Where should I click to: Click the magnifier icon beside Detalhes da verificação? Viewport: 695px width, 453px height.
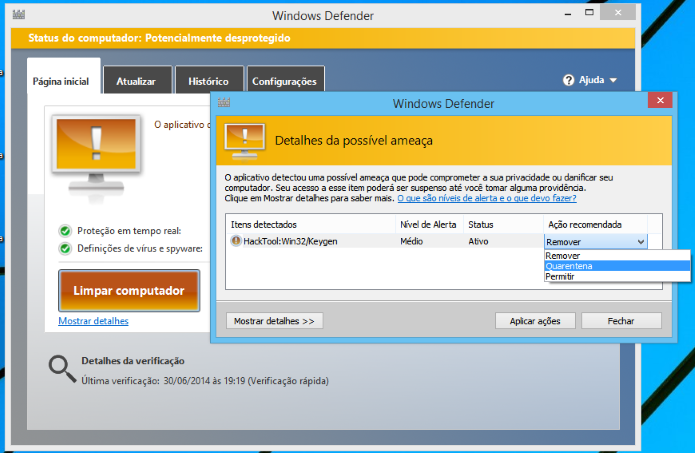[x=62, y=369]
